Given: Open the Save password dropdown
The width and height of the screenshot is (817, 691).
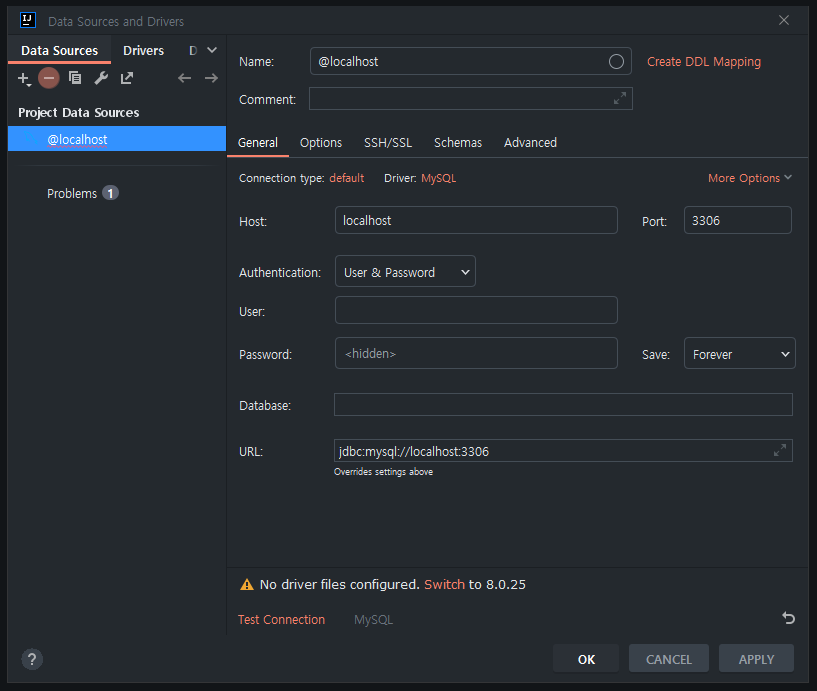Looking at the screenshot, I should click(x=739, y=353).
